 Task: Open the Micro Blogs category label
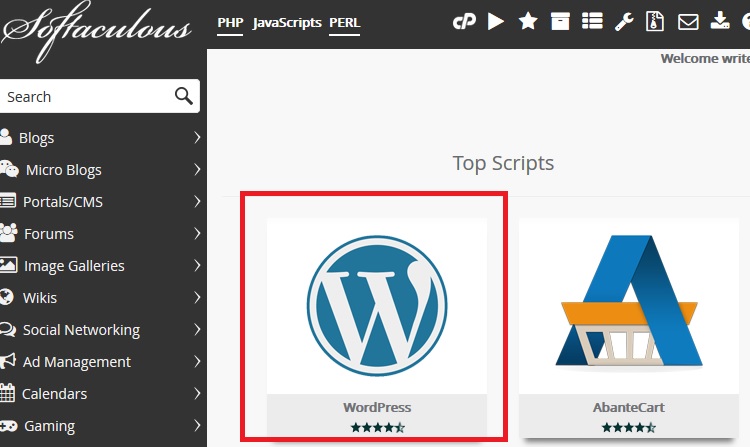click(x=64, y=170)
